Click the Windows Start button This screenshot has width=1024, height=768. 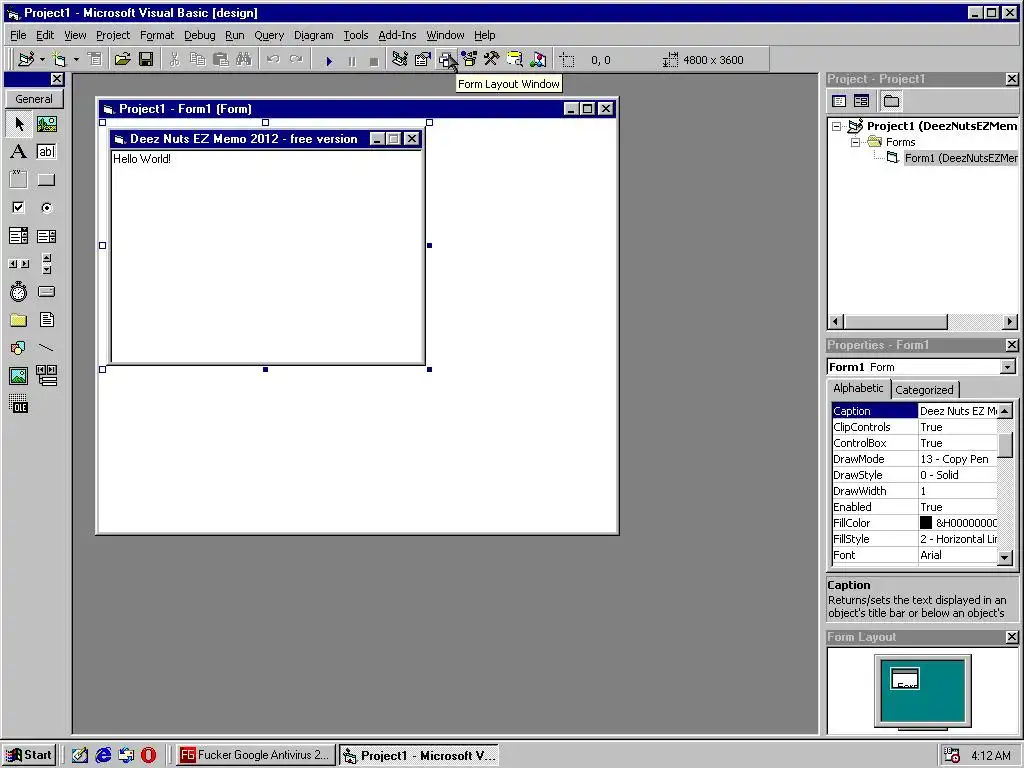tap(28, 756)
